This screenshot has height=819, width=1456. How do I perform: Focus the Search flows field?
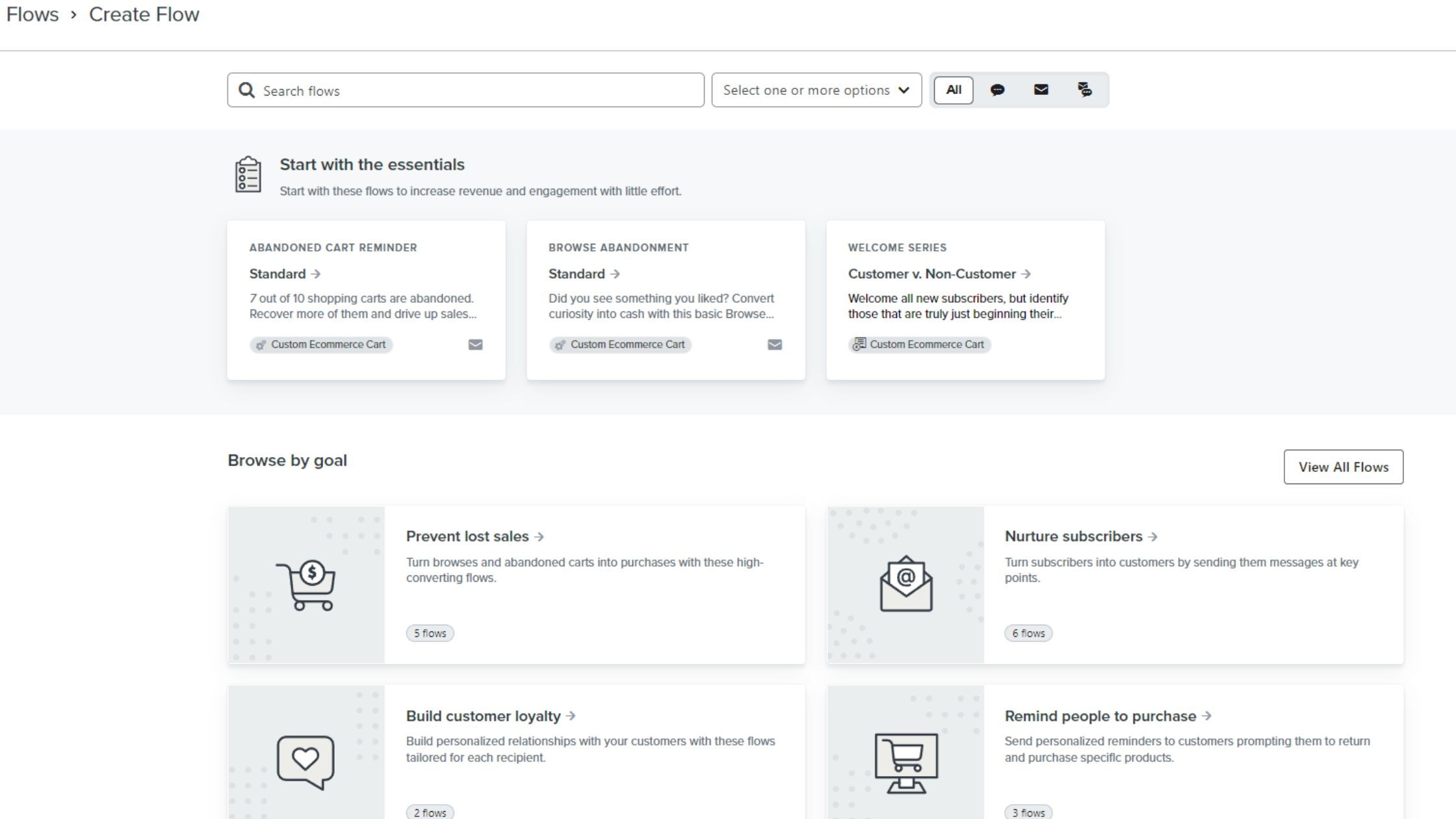point(465,90)
